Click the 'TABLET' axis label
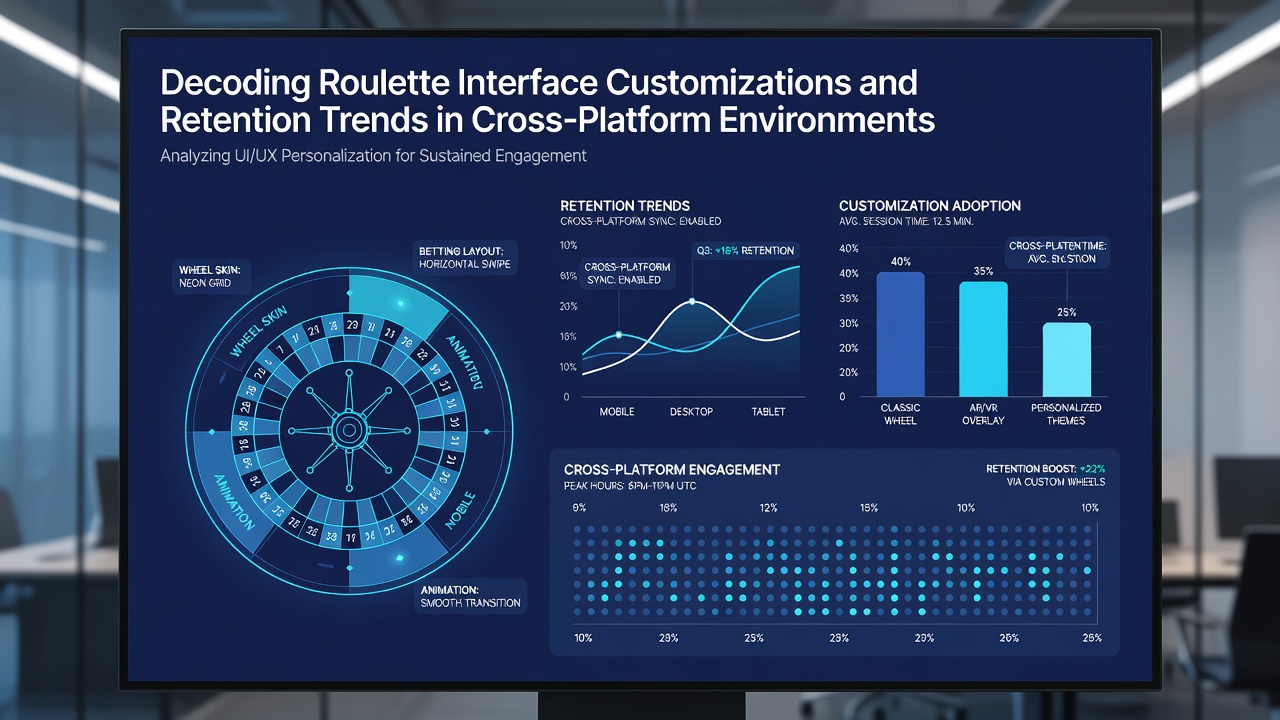 [768, 412]
